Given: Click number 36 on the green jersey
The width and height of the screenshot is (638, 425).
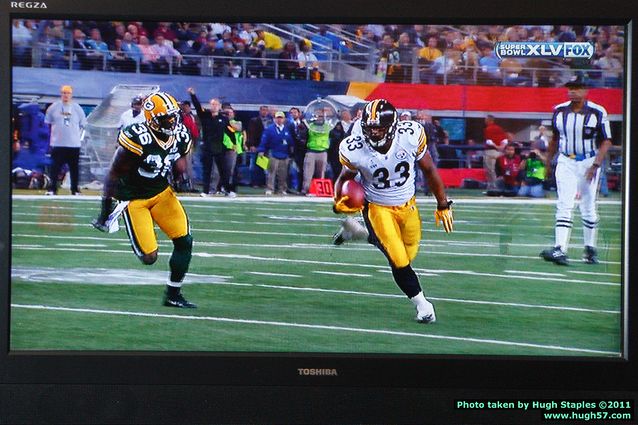Looking at the screenshot, I should [158, 163].
